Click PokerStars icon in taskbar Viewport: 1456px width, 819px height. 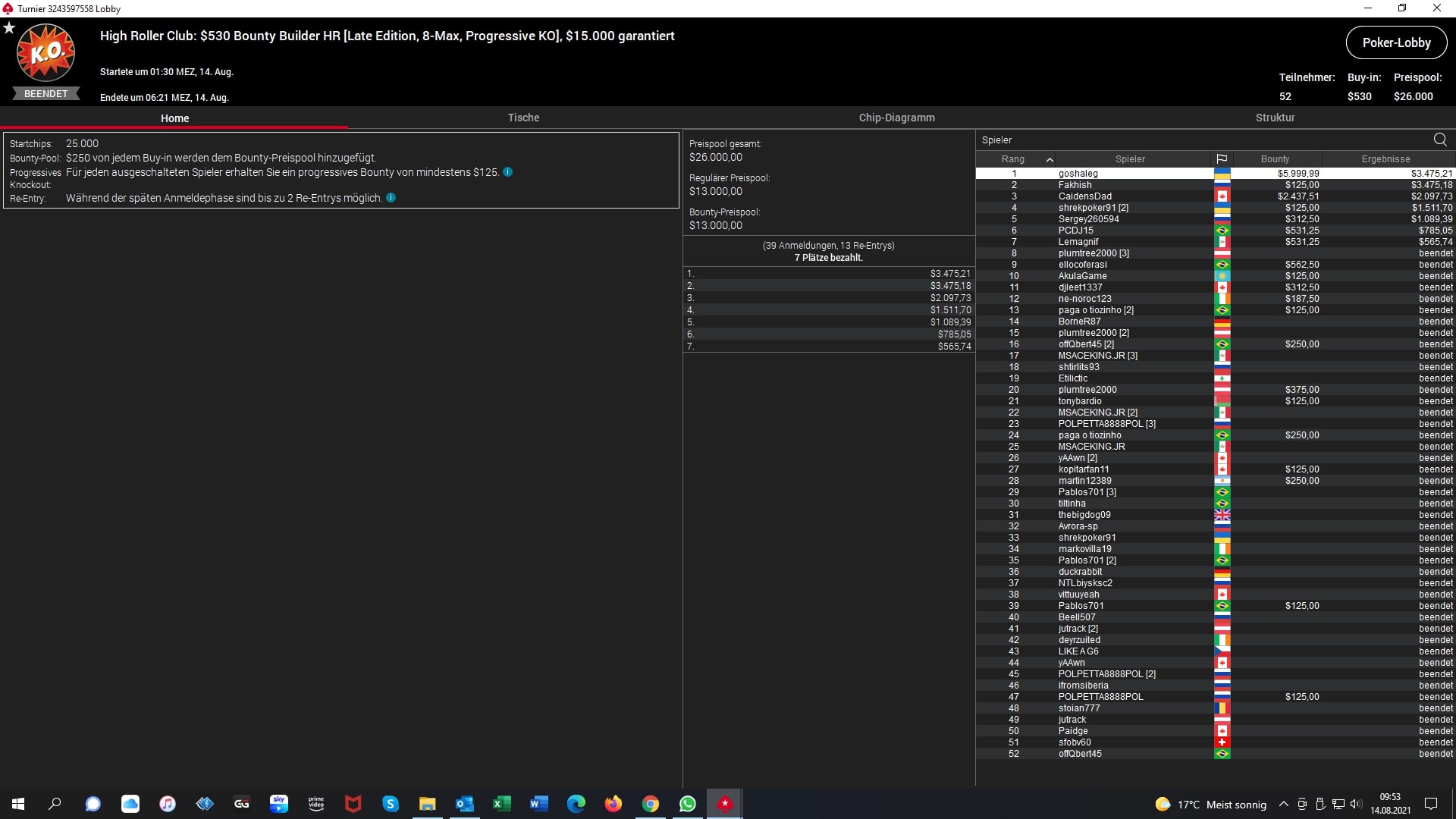(725, 804)
